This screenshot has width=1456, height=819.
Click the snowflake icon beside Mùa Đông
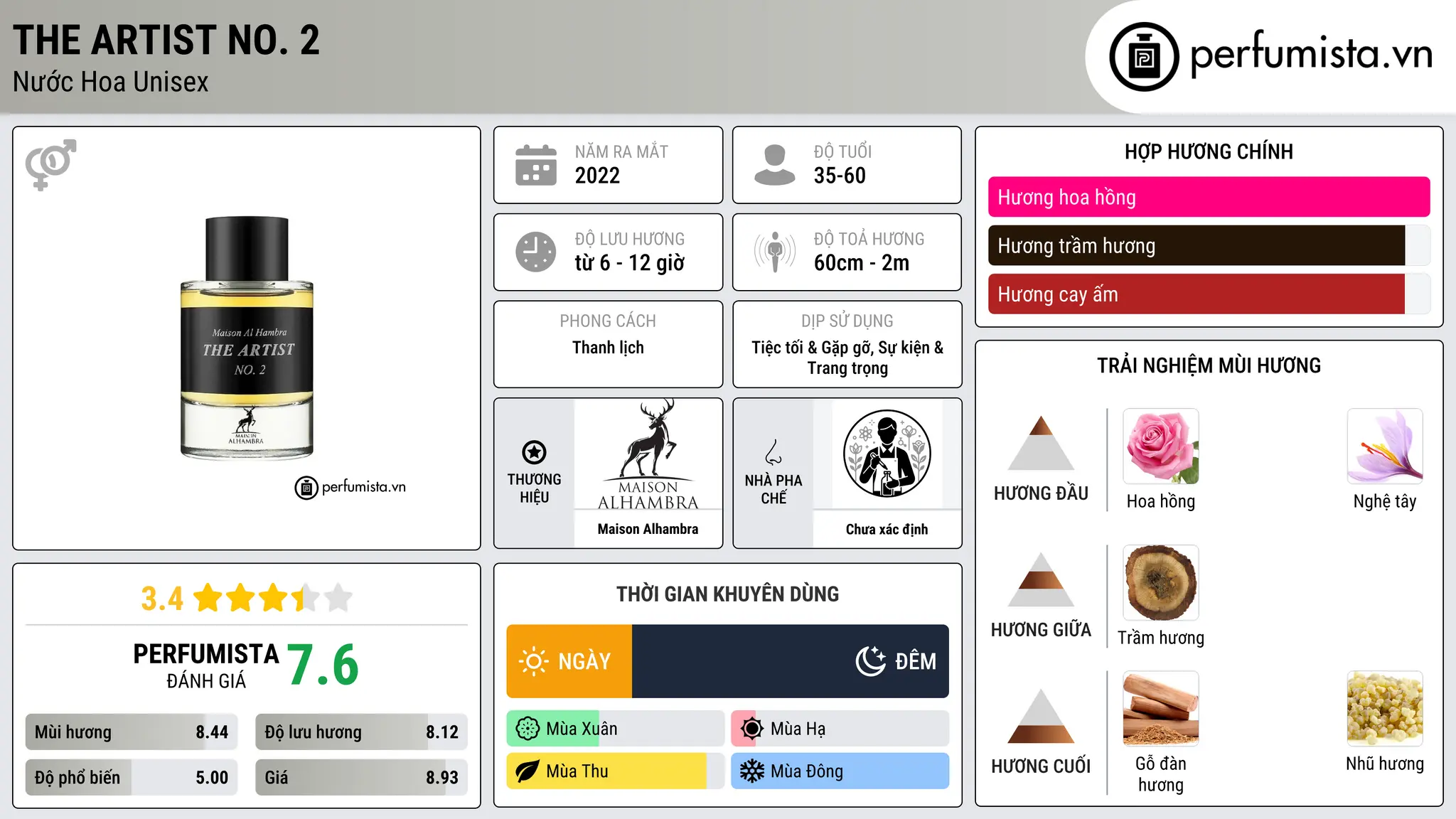click(x=752, y=771)
